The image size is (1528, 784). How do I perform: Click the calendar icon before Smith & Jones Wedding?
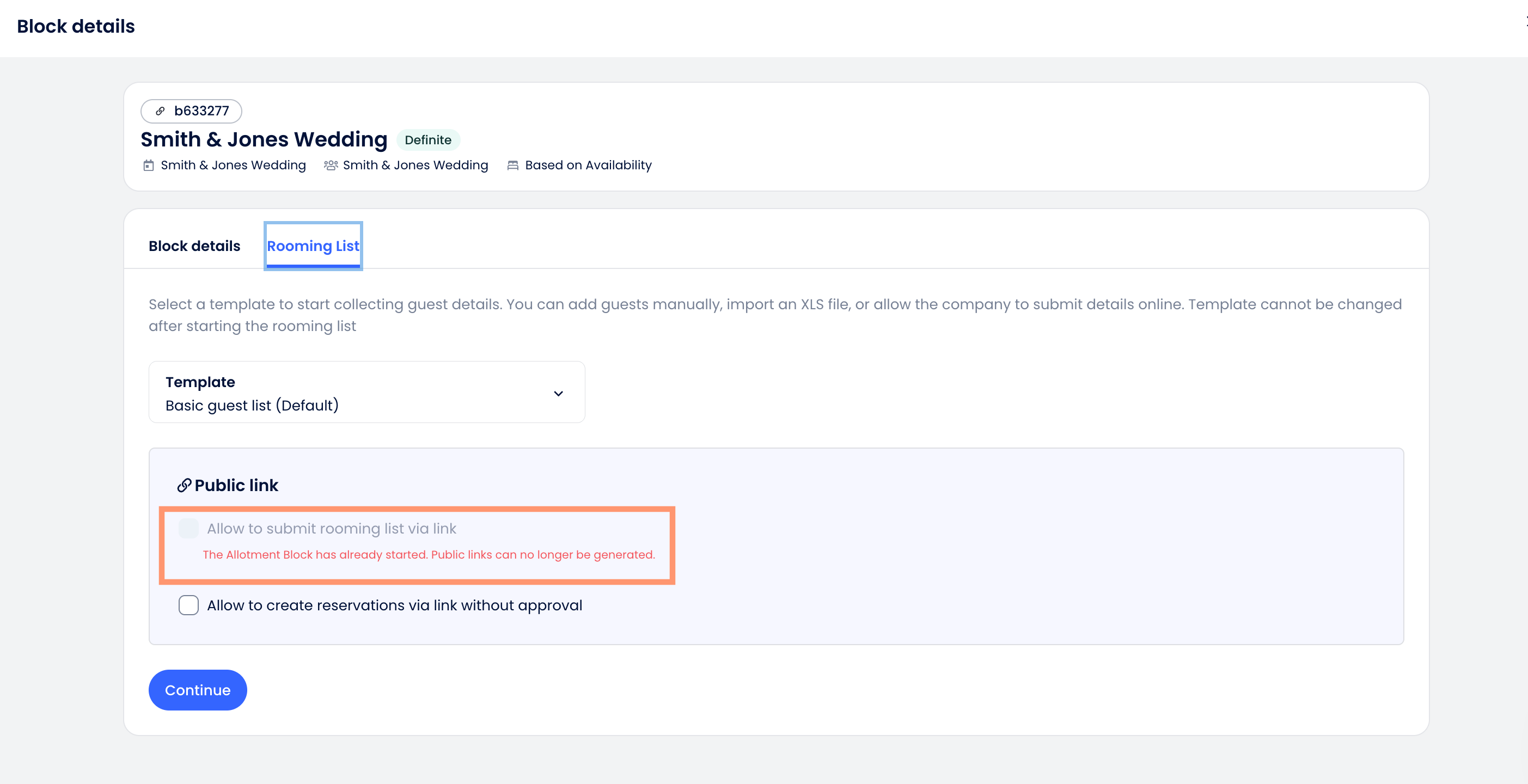coord(148,165)
